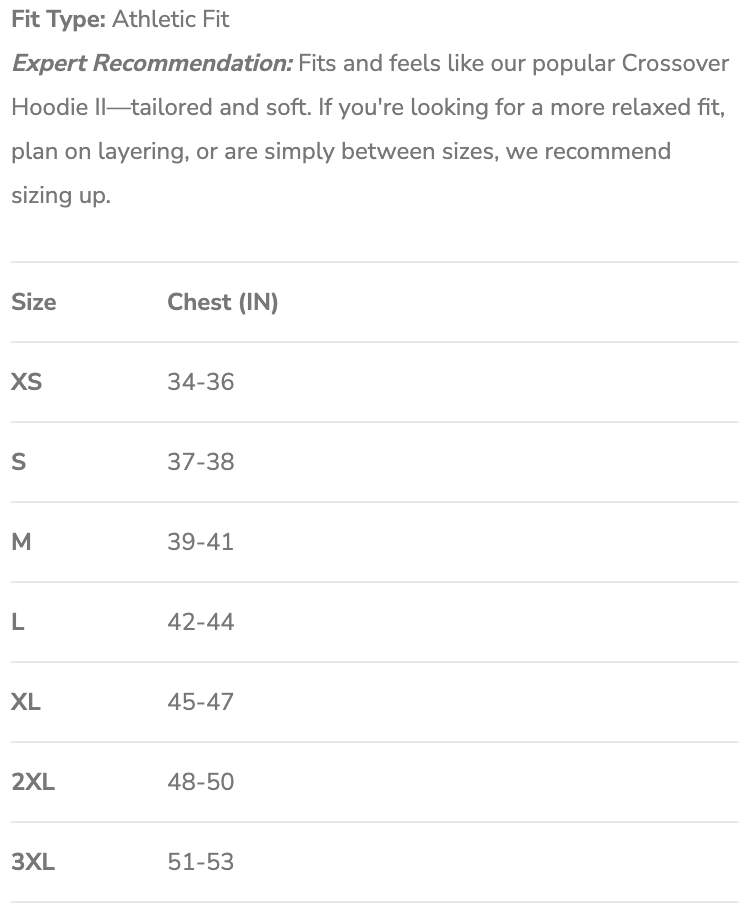Click the 48-50 chest measurement
Viewport: 748px width, 914px height.
(201, 782)
